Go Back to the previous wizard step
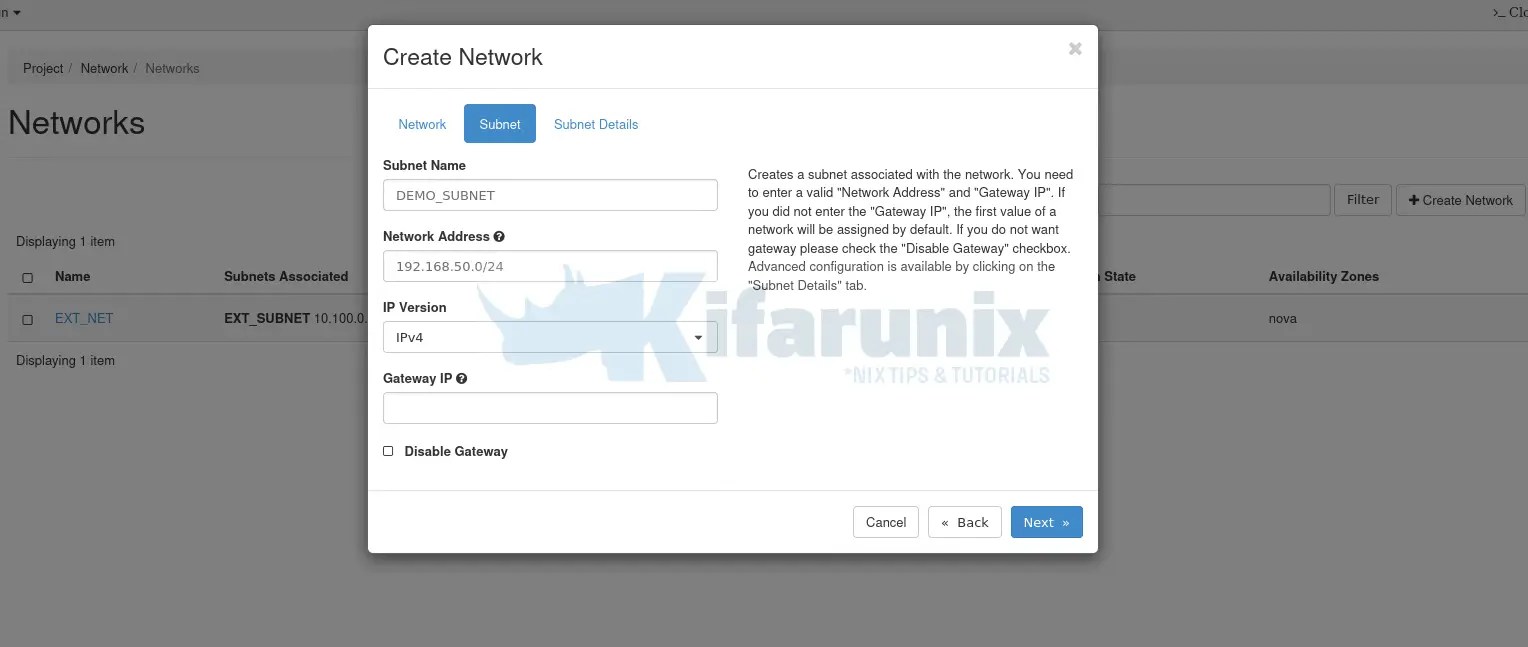1528x647 pixels. (964, 521)
